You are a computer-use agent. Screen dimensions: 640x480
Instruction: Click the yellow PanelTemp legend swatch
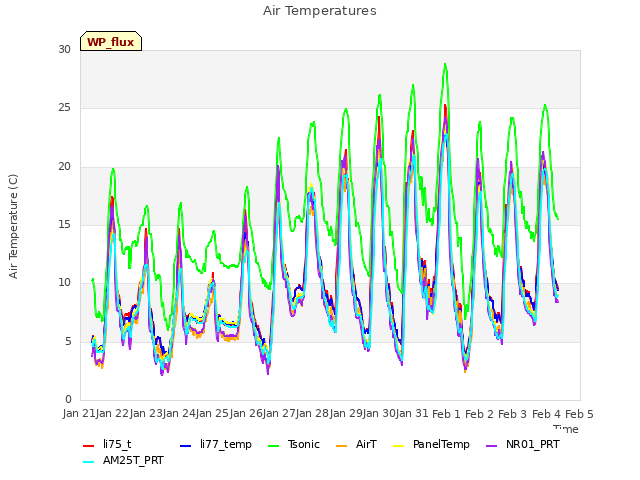click(399, 445)
